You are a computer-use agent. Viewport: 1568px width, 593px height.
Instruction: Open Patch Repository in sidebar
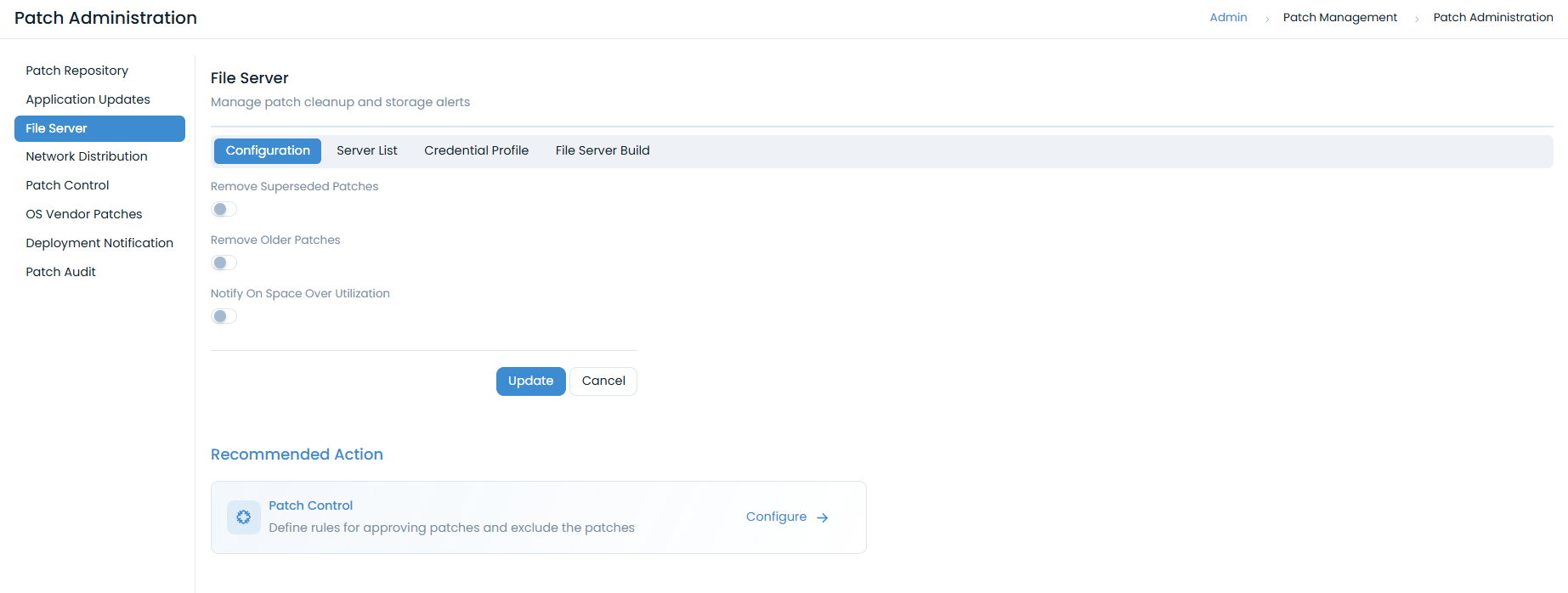click(x=77, y=71)
